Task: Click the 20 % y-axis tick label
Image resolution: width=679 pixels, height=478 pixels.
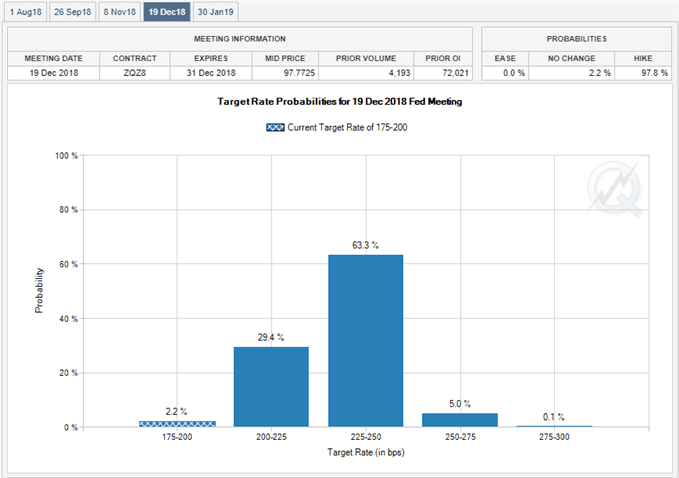Action: pyautogui.click(x=68, y=373)
